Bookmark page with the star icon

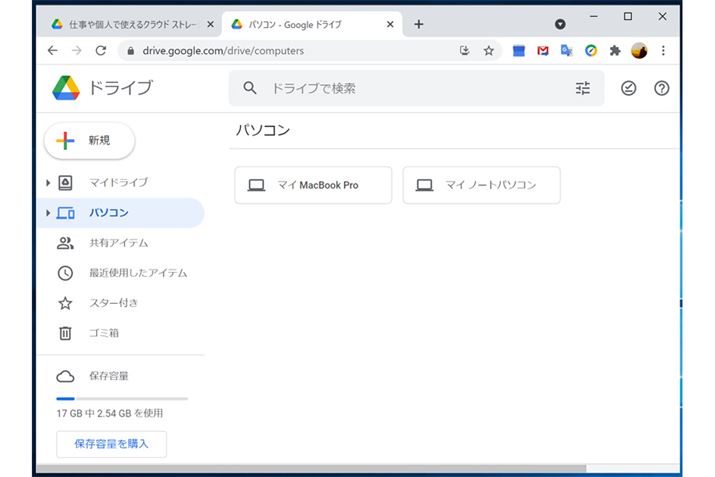pos(489,50)
